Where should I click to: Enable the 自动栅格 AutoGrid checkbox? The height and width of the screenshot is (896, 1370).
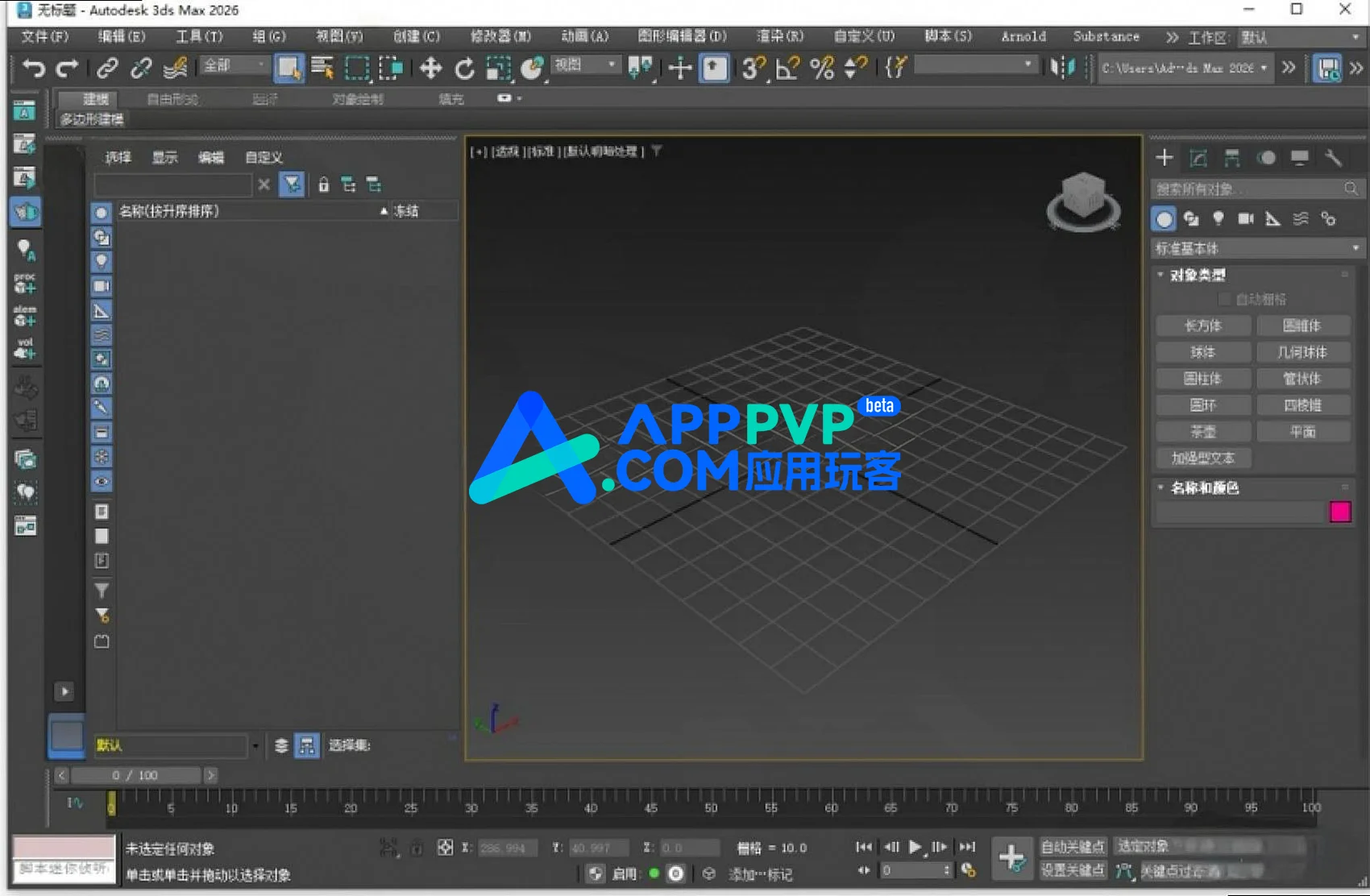click(x=1223, y=299)
